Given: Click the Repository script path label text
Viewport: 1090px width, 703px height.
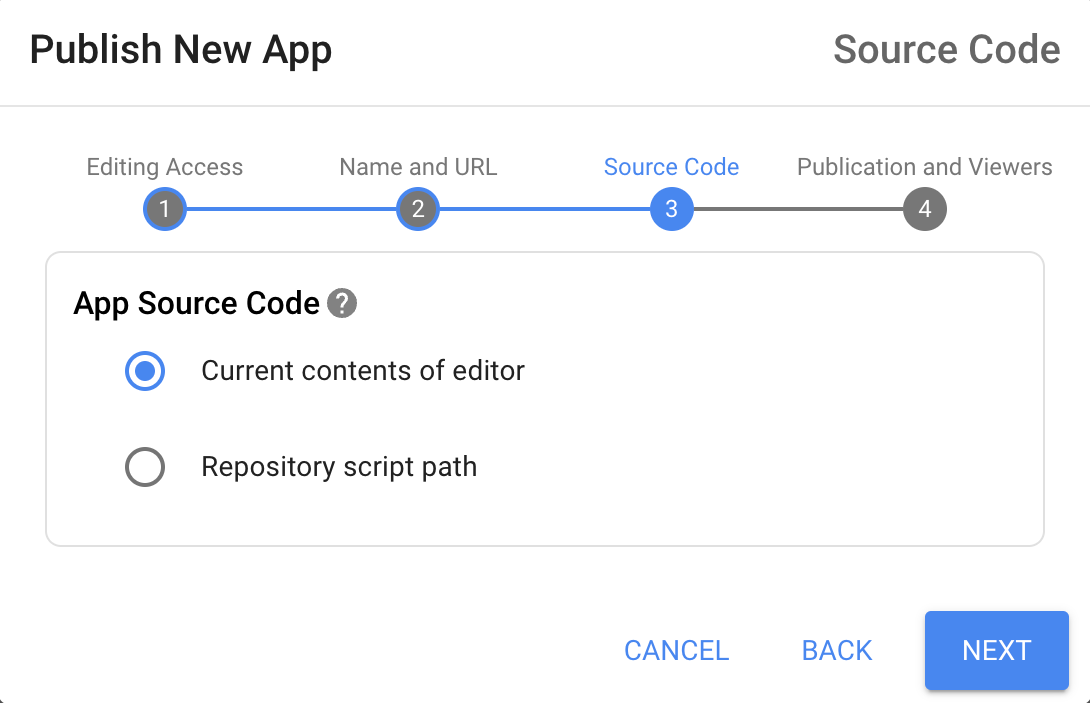Looking at the screenshot, I should [339, 467].
